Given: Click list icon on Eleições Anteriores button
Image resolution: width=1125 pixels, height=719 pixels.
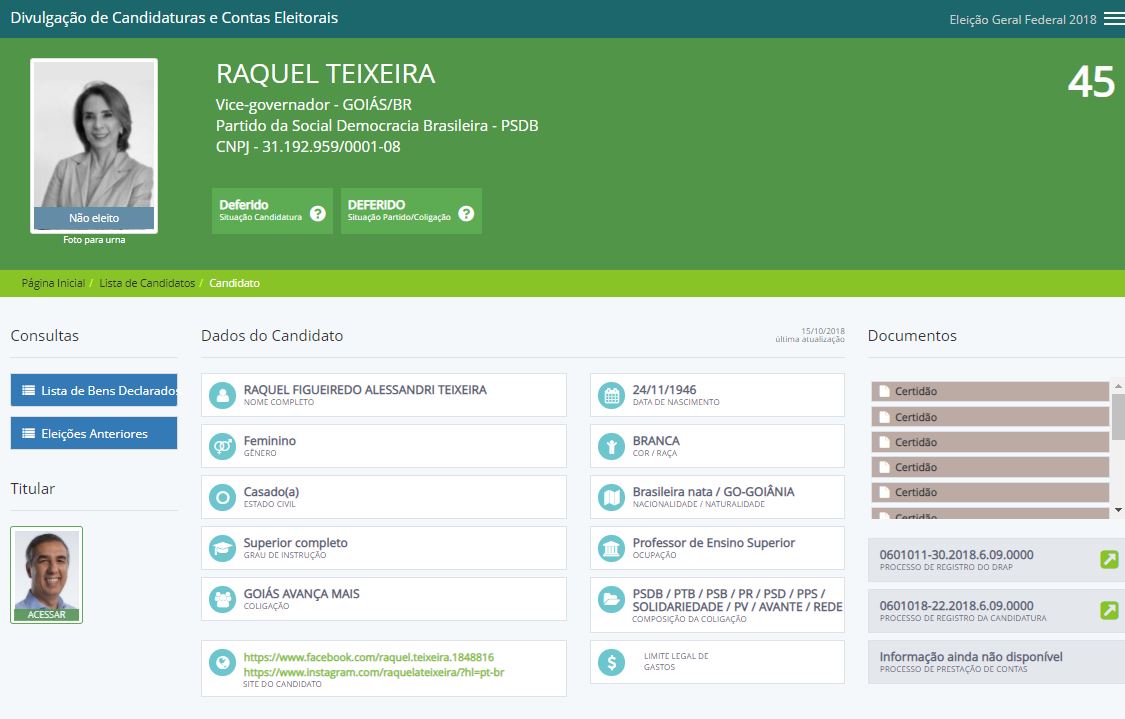Looking at the screenshot, I should tap(29, 433).
